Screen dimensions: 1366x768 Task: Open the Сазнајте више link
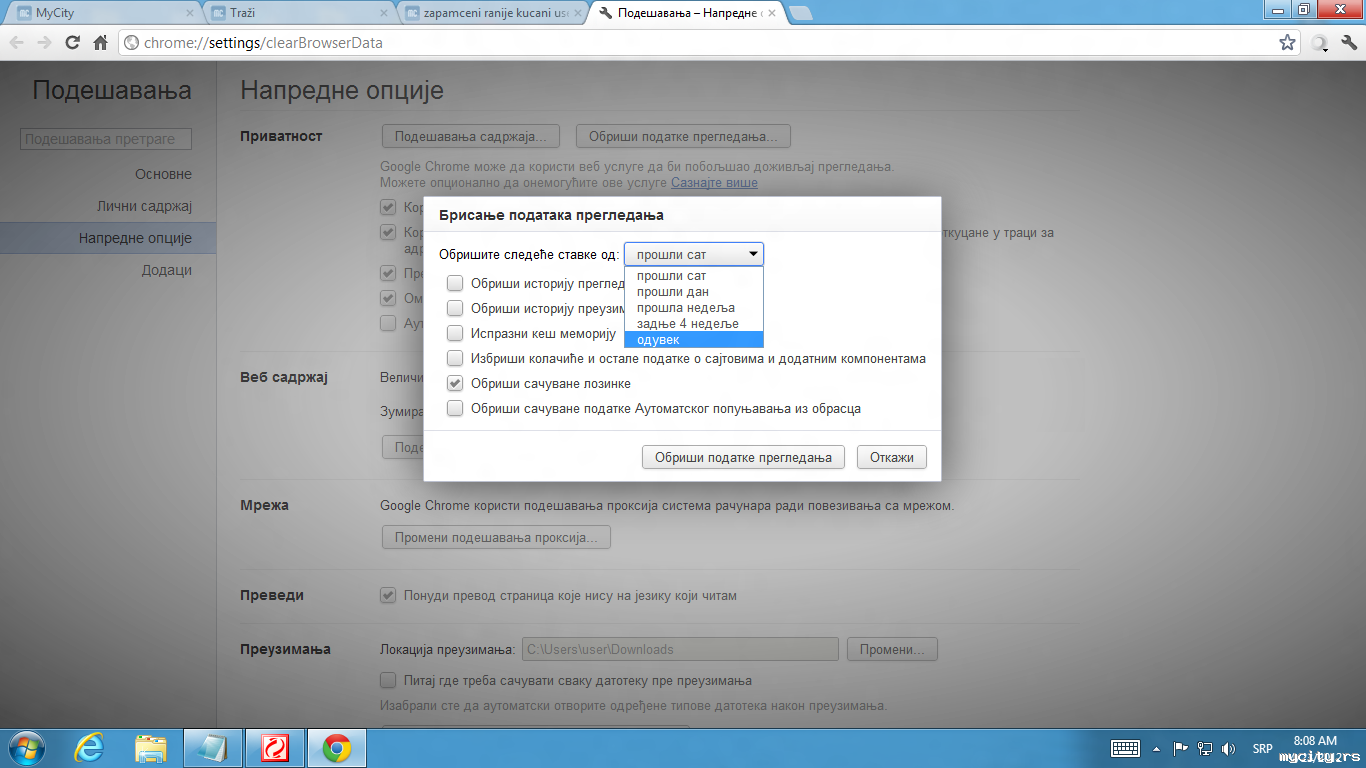pos(714,183)
